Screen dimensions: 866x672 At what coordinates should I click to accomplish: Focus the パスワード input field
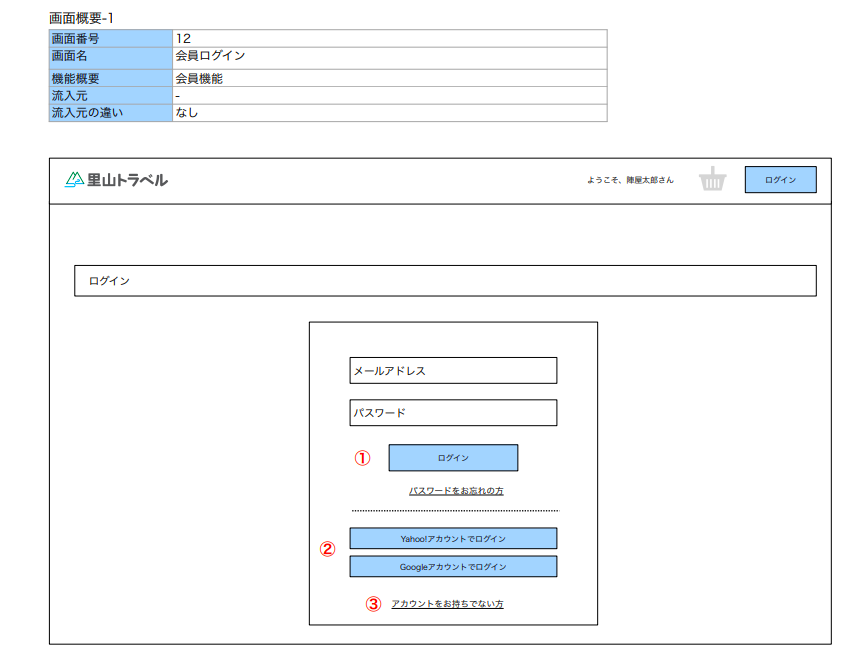[453, 412]
